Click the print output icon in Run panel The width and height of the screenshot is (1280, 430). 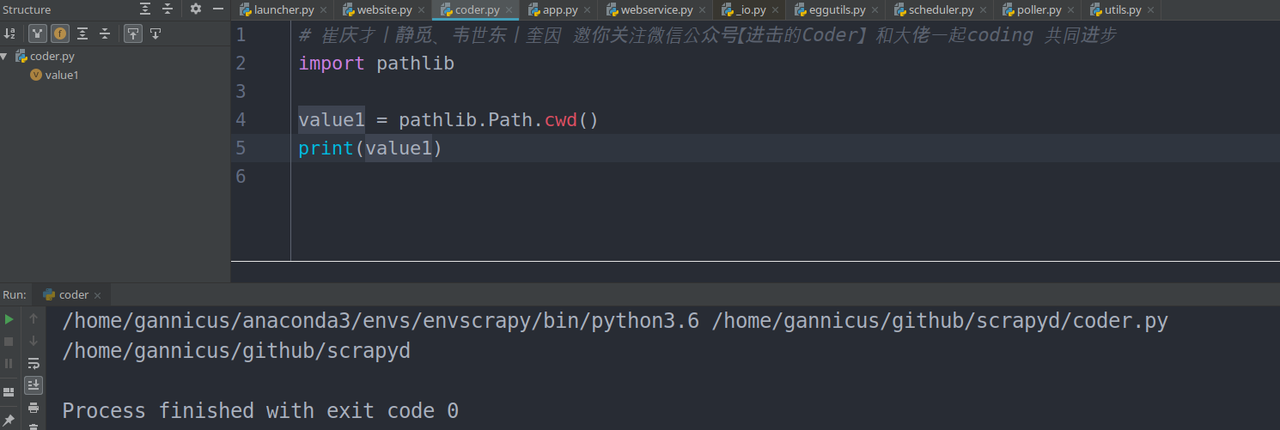point(33,408)
